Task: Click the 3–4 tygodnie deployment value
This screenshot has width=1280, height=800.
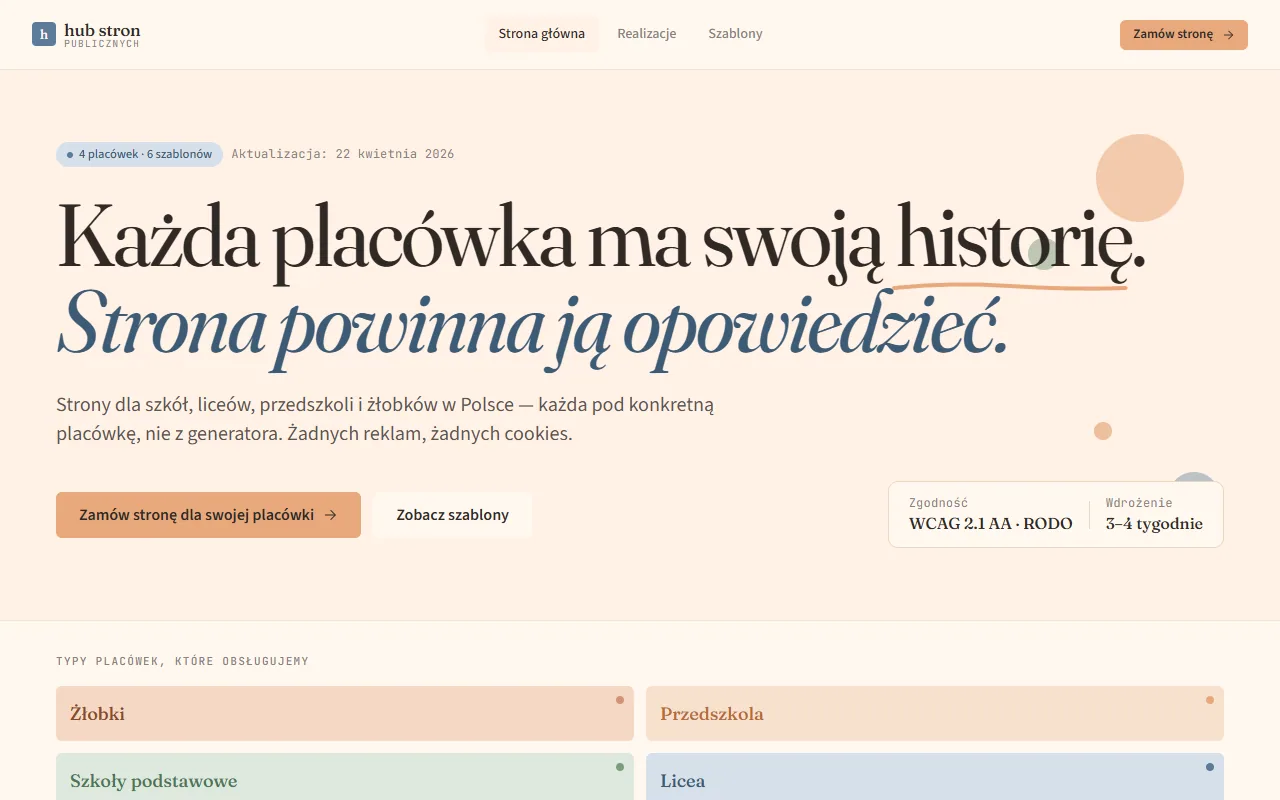Action: (1154, 524)
